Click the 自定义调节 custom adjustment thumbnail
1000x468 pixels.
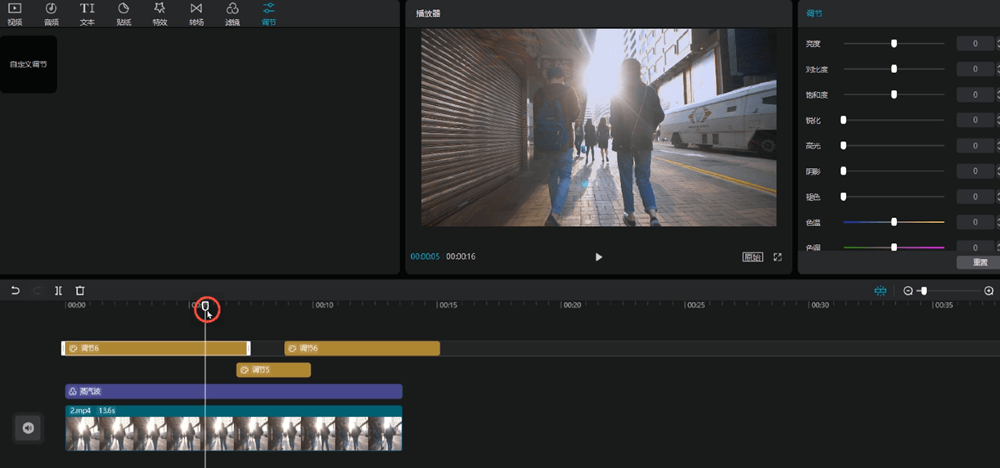28,64
